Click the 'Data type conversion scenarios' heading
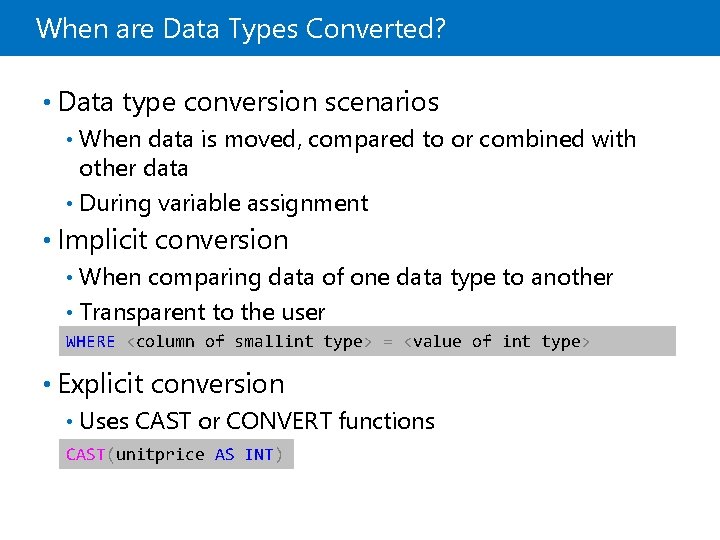This screenshot has height=540, width=720. (248, 102)
